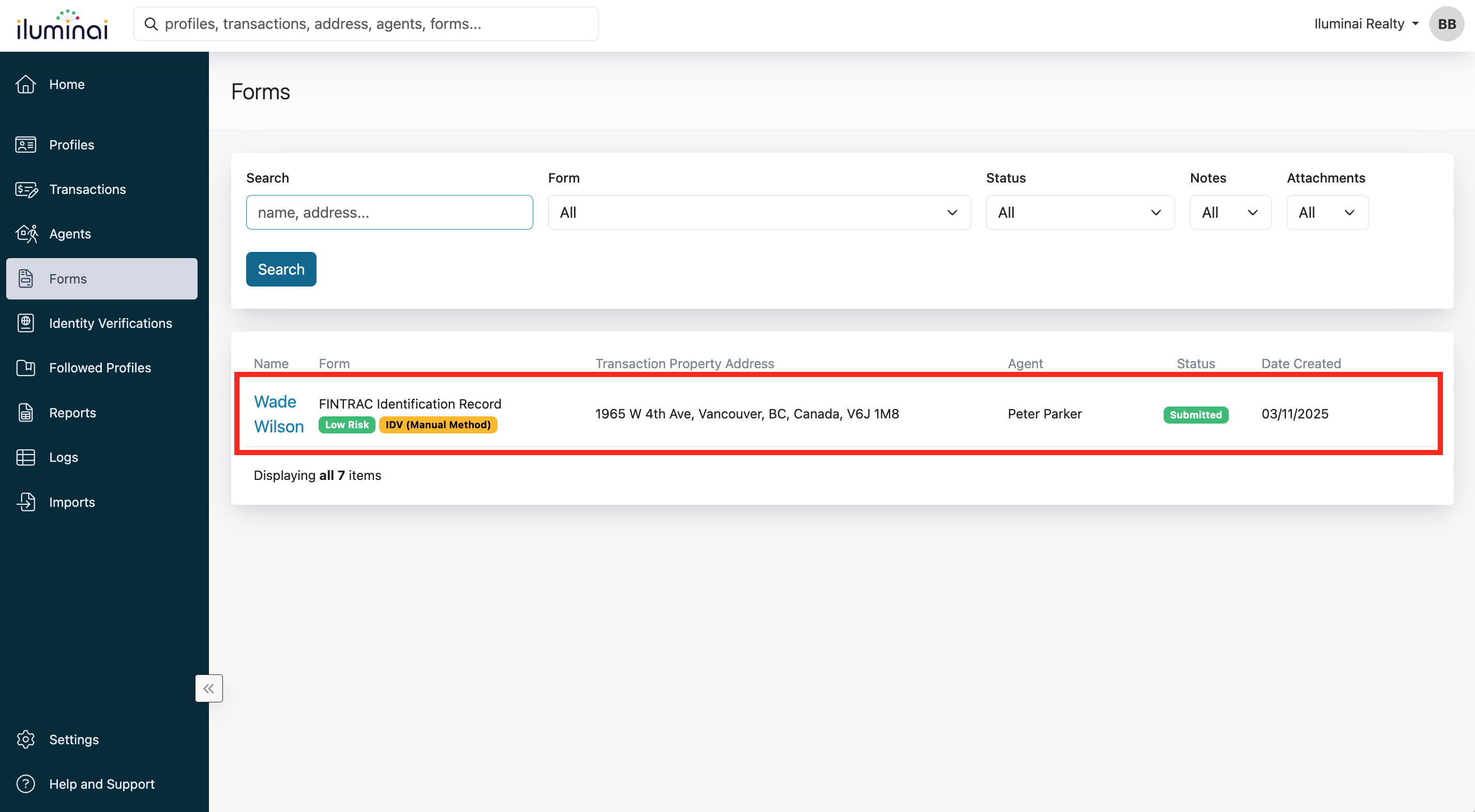Click the Identity Verifications passport icon
Image resolution: width=1475 pixels, height=812 pixels.
(x=26, y=323)
